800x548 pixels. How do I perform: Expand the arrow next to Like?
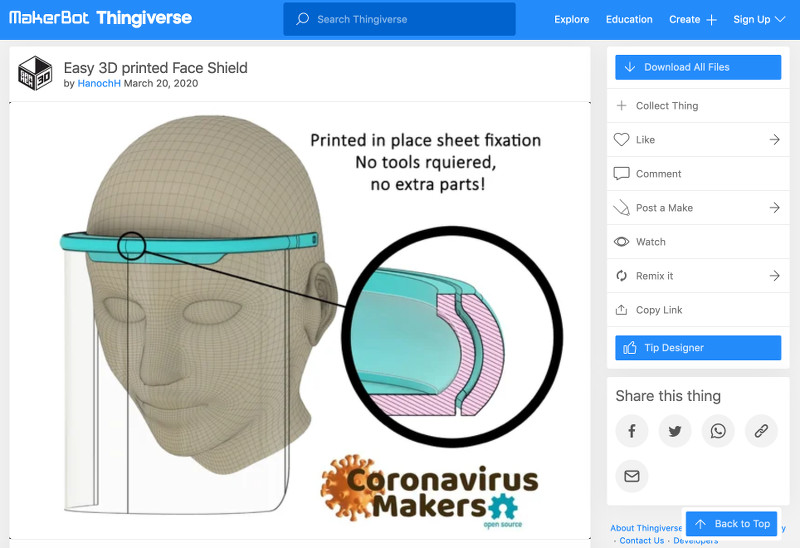tap(774, 139)
